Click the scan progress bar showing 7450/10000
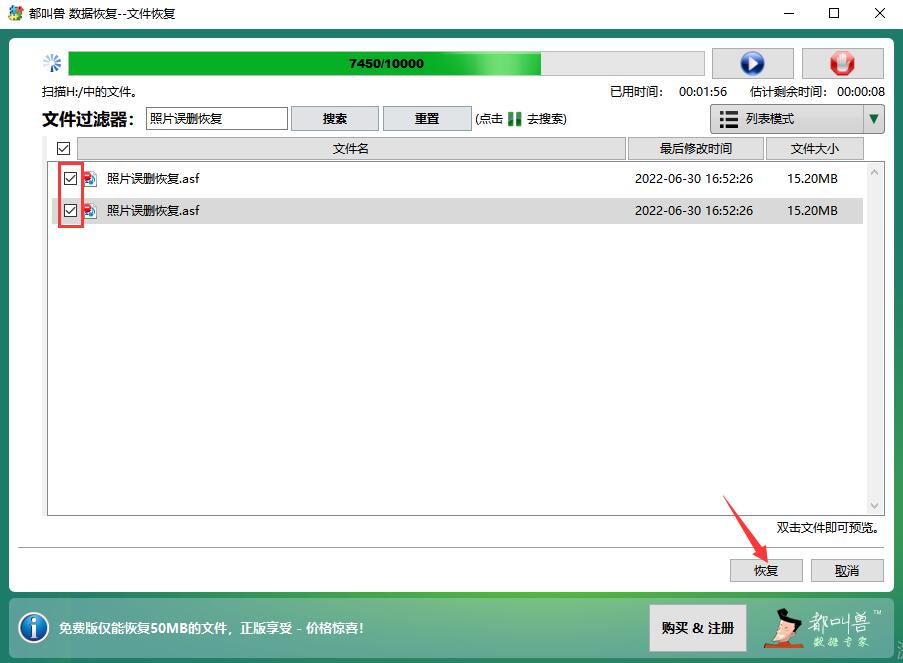 (386, 63)
